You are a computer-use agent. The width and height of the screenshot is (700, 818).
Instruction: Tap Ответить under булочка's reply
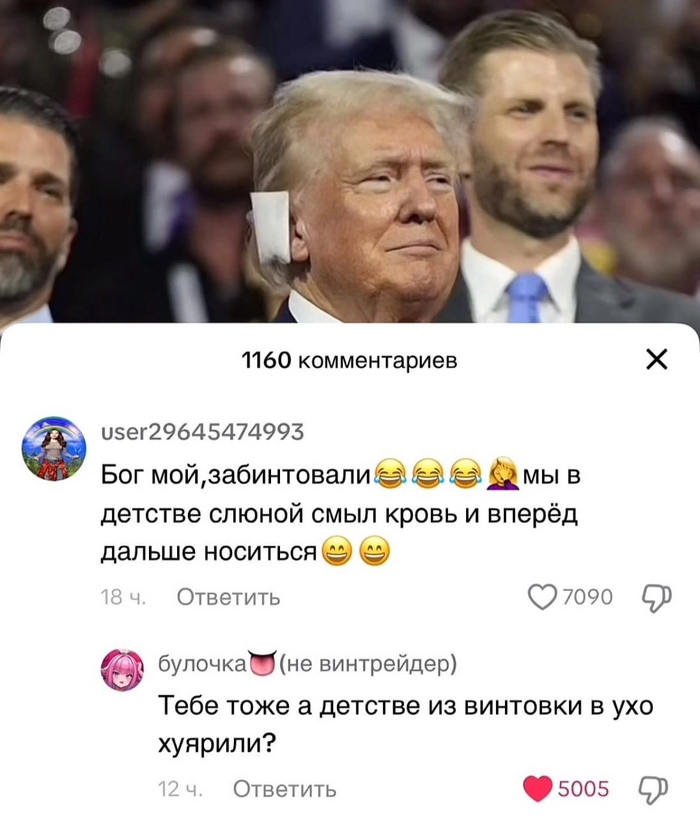tap(285, 789)
